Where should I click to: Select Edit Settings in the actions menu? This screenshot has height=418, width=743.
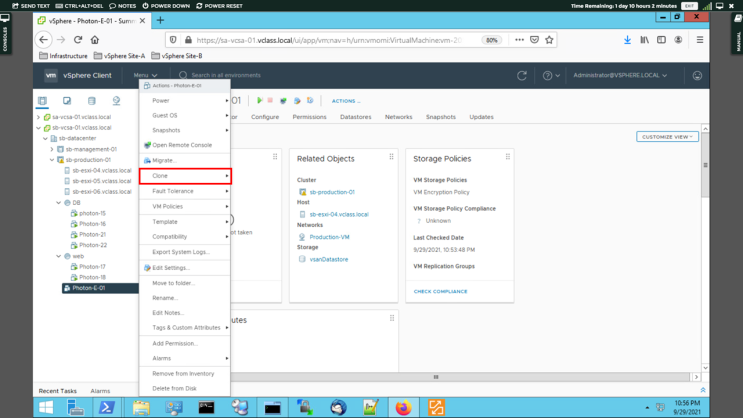(185, 268)
